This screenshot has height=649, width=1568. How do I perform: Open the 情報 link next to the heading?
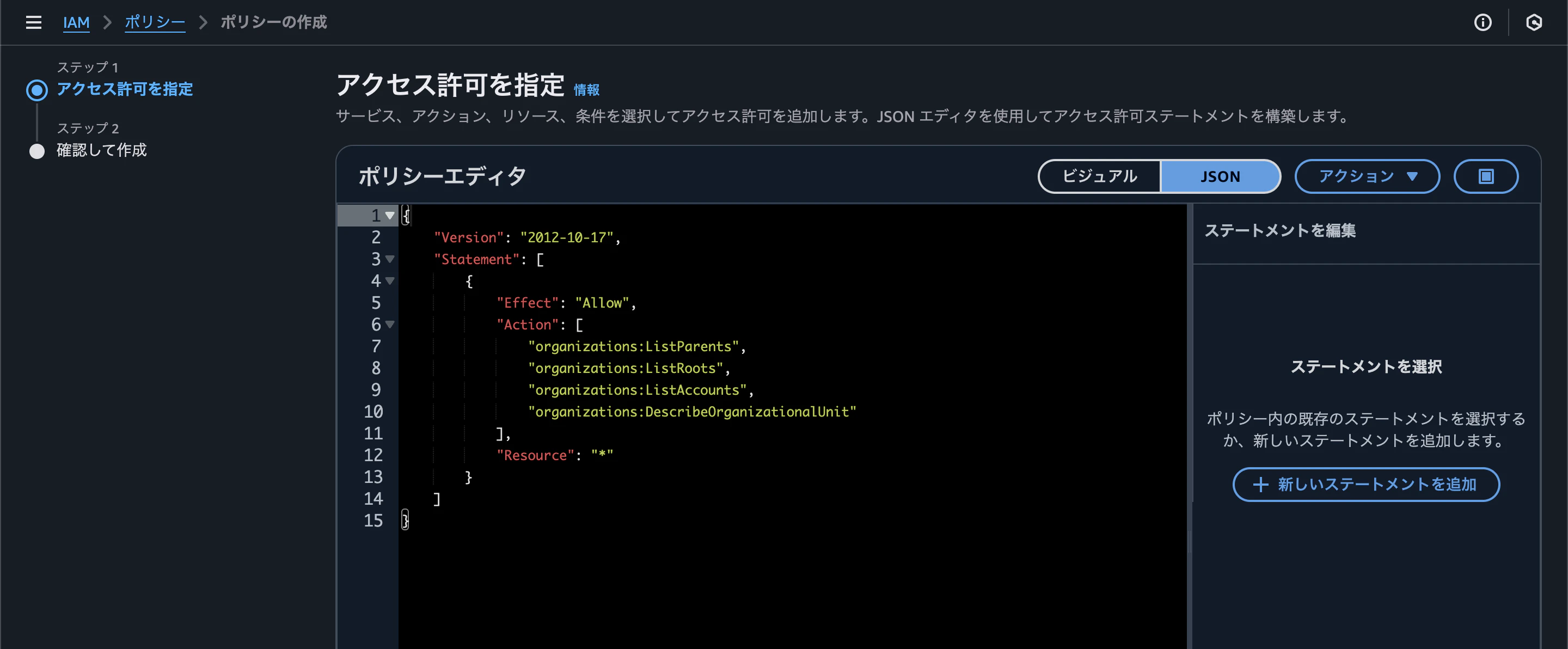[586, 89]
